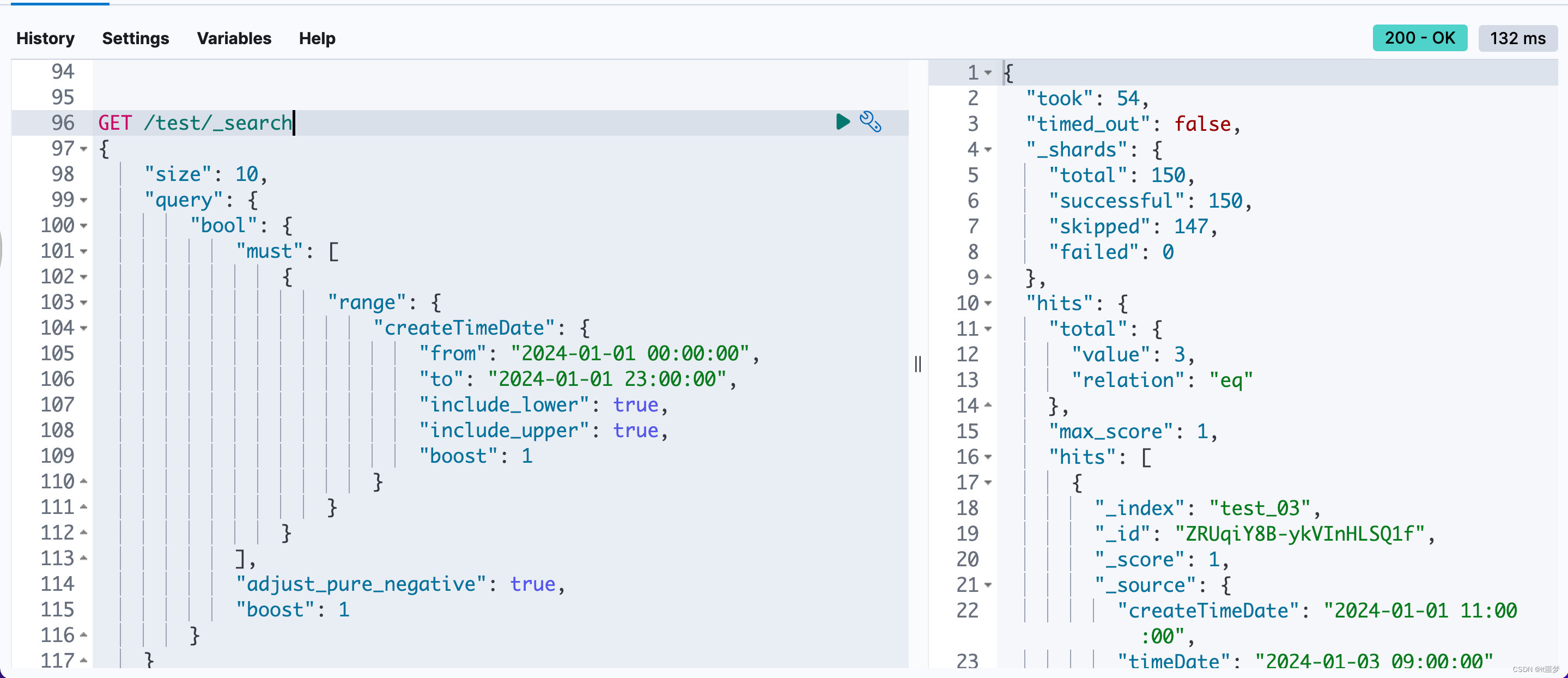The image size is (1568, 678).
Task: Collapse createTimeDate object at line 104
Action: (84, 328)
